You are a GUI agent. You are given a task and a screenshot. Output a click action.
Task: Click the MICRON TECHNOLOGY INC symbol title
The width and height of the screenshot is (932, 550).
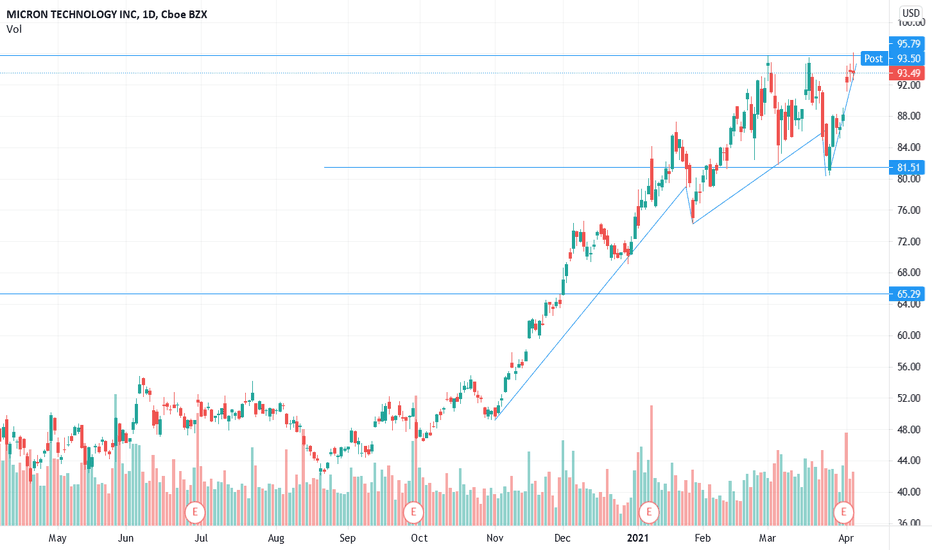coord(107,14)
